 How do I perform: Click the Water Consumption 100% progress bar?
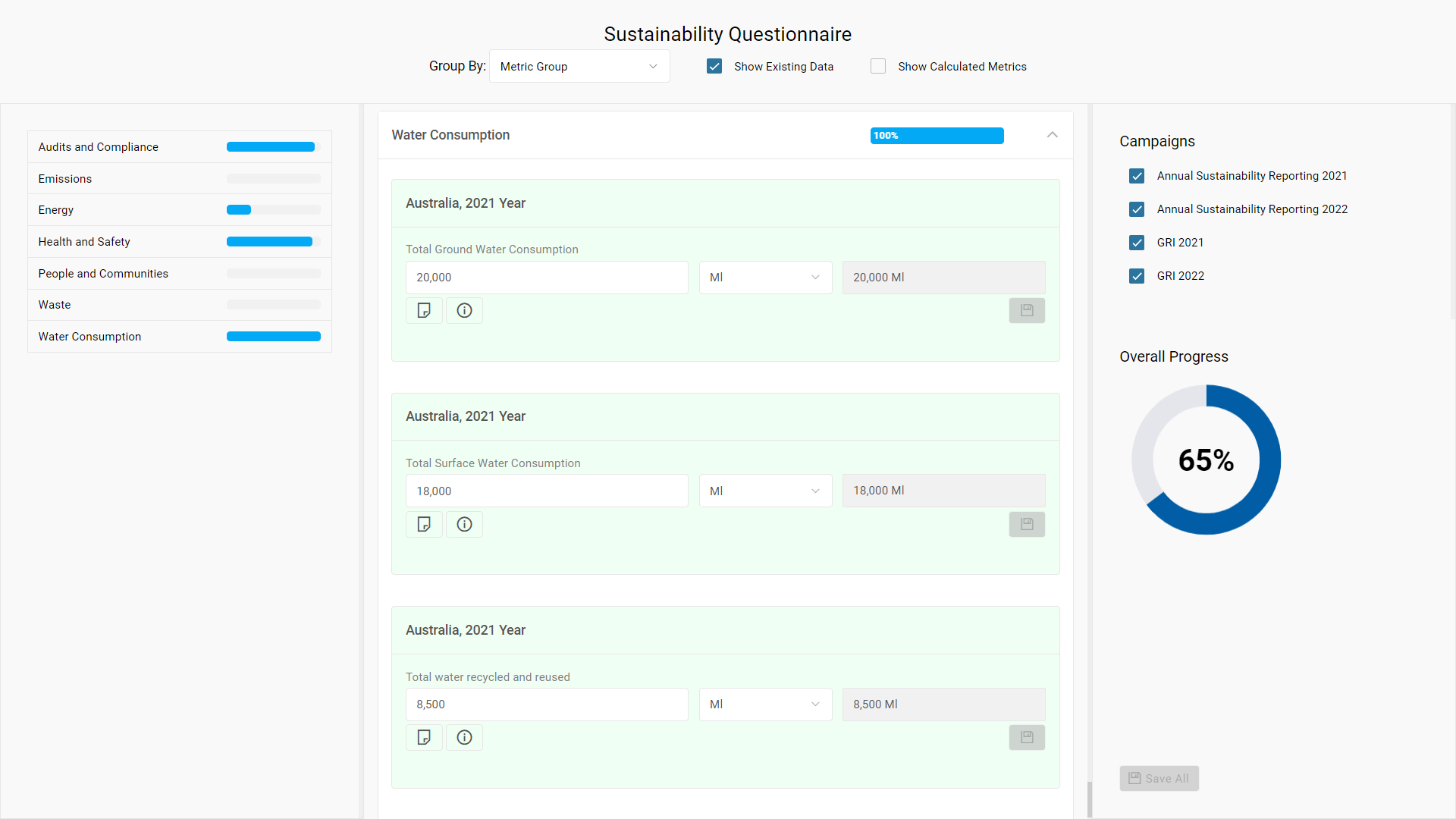(x=937, y=136)
